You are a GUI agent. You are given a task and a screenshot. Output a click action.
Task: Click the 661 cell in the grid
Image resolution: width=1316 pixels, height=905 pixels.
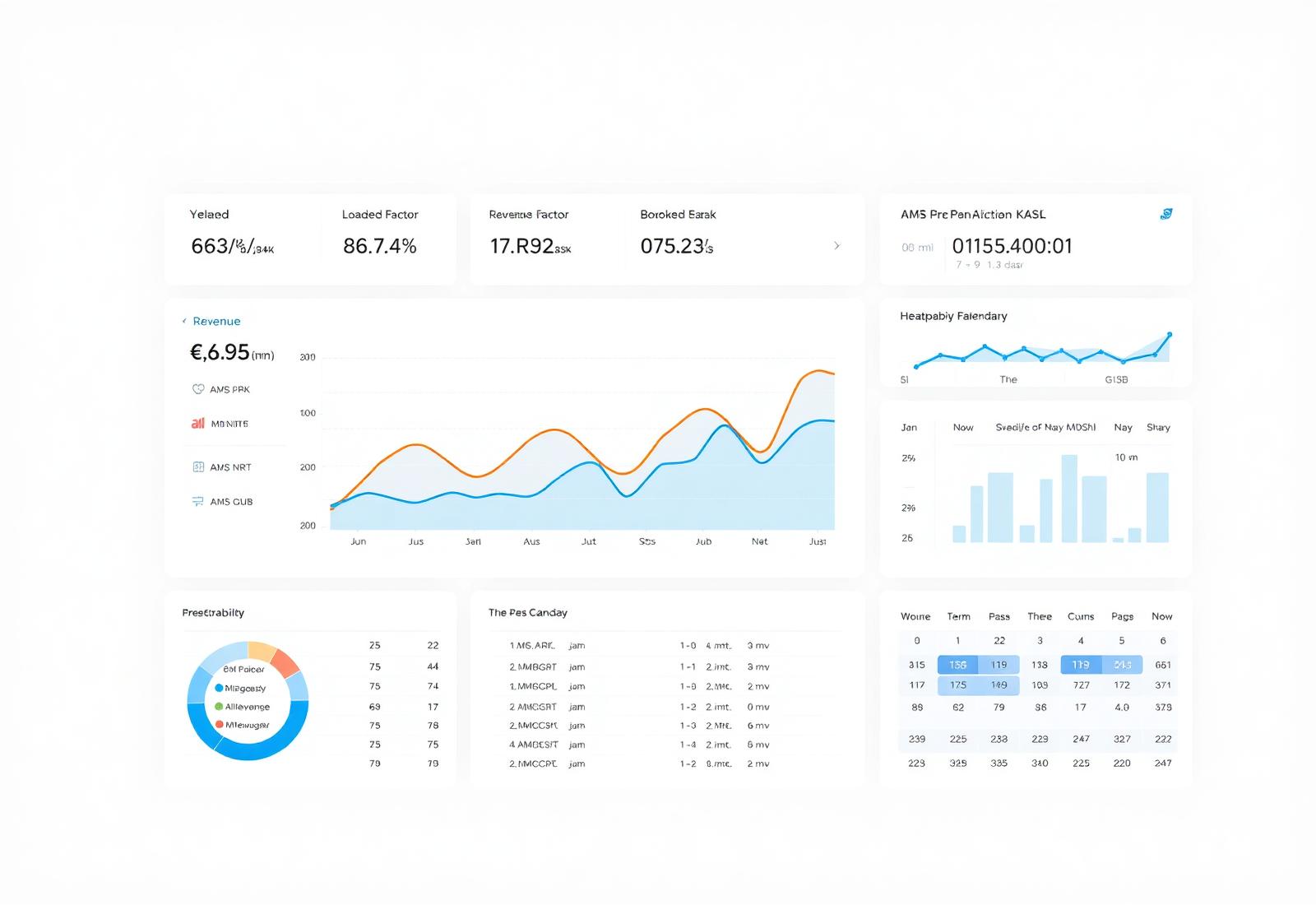click(x=1163, y=665)
